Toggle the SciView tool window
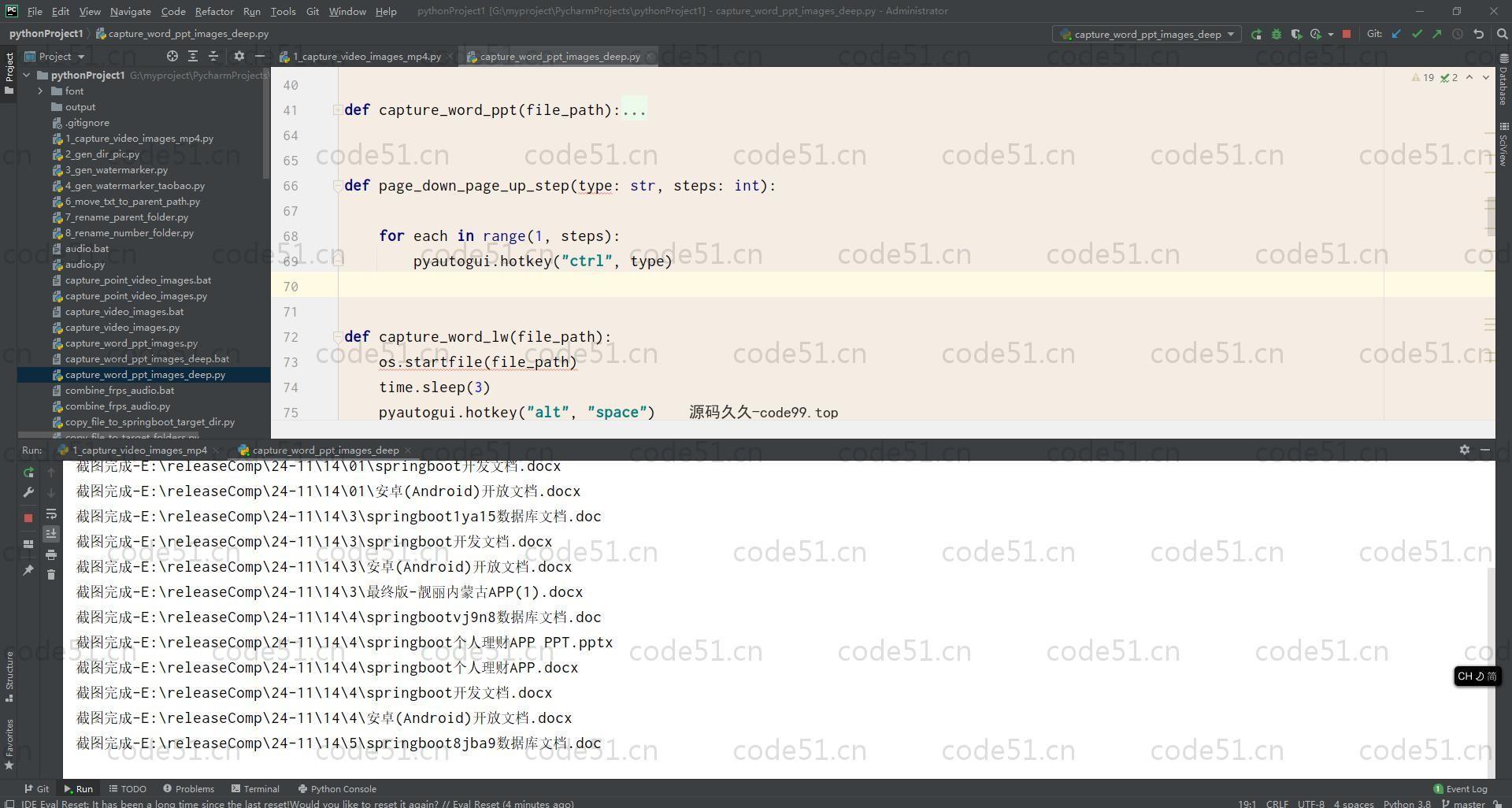1512x808 pixels. click(x=1503, y=144)
